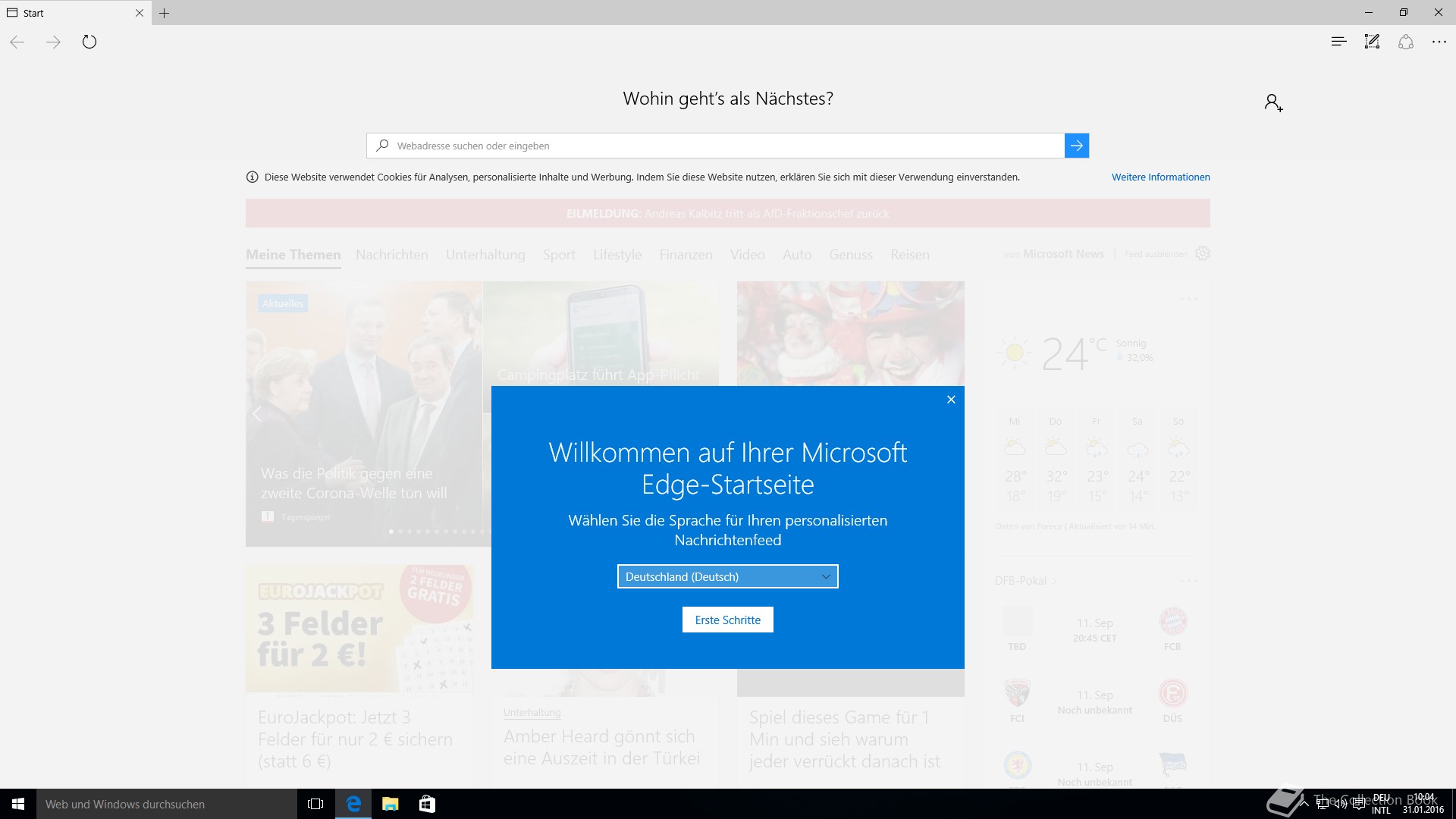This screenshot has width=1456, height=819.
Task: Open the Campingplatz führt App-Pflicht article
Action: click(x=599, y=375)
